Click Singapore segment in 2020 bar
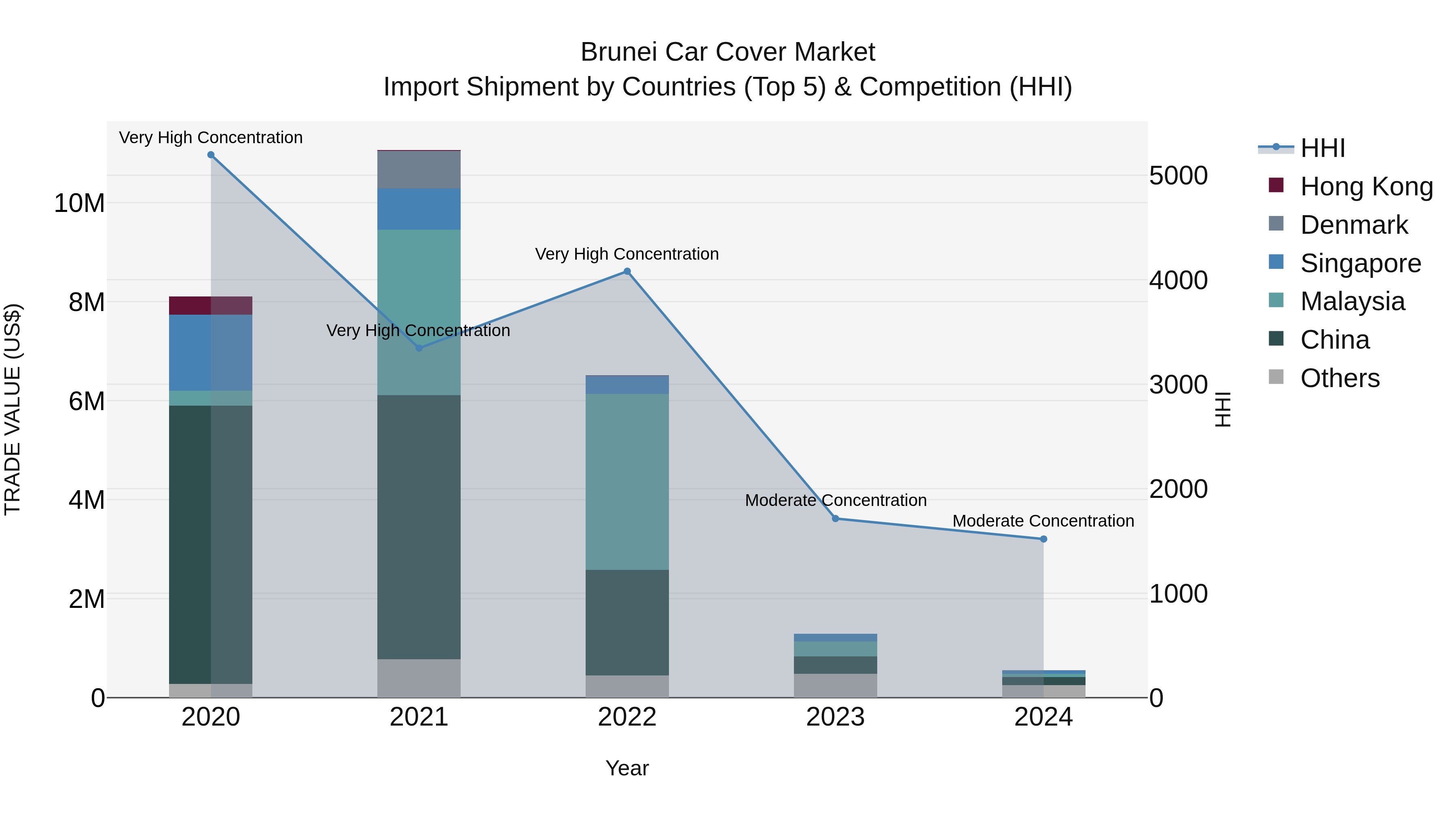The width and height of the screenshot is (1456, 819). tap(211, 353)
